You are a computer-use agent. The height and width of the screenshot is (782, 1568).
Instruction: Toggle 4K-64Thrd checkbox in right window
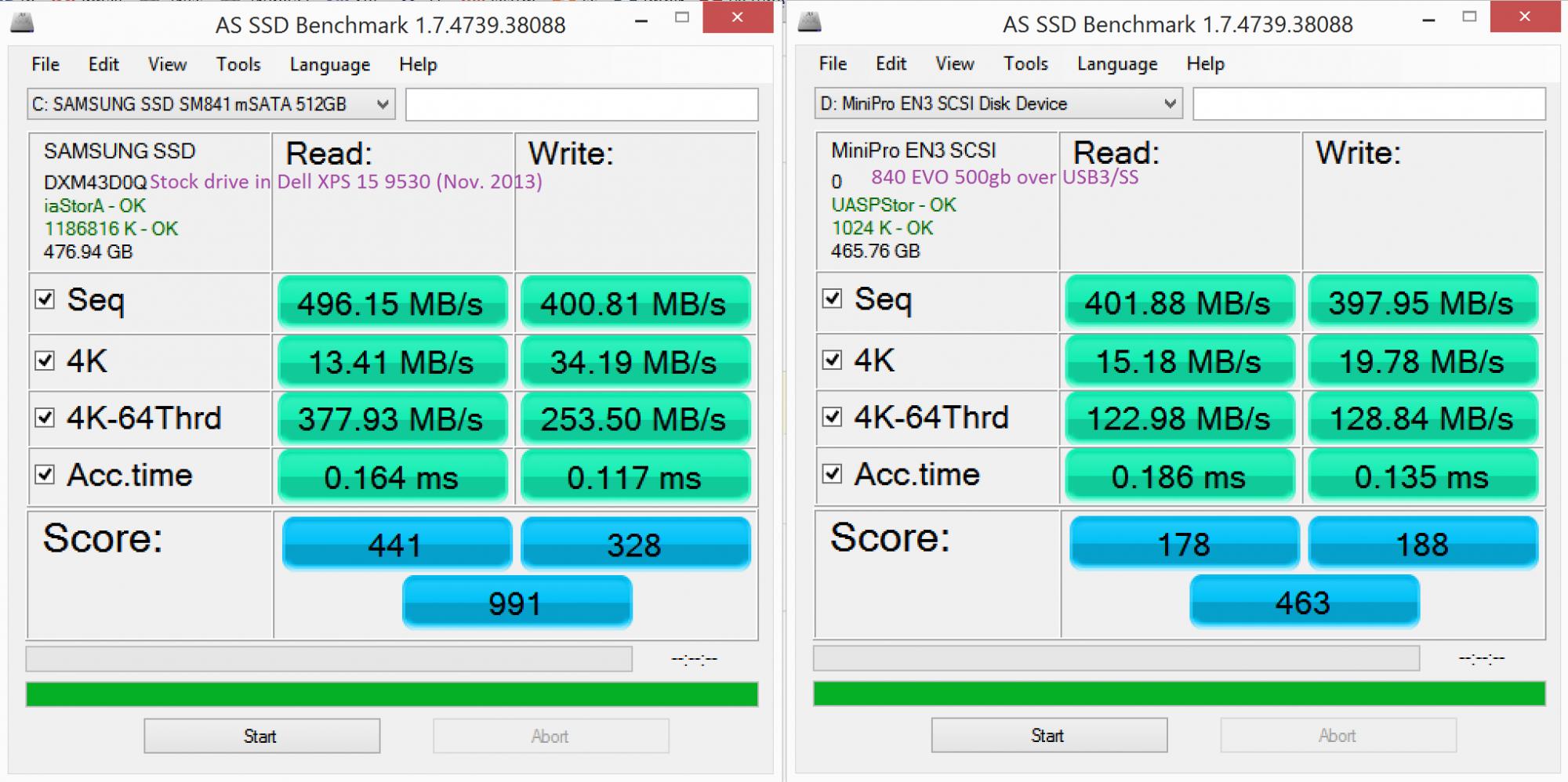832,417
